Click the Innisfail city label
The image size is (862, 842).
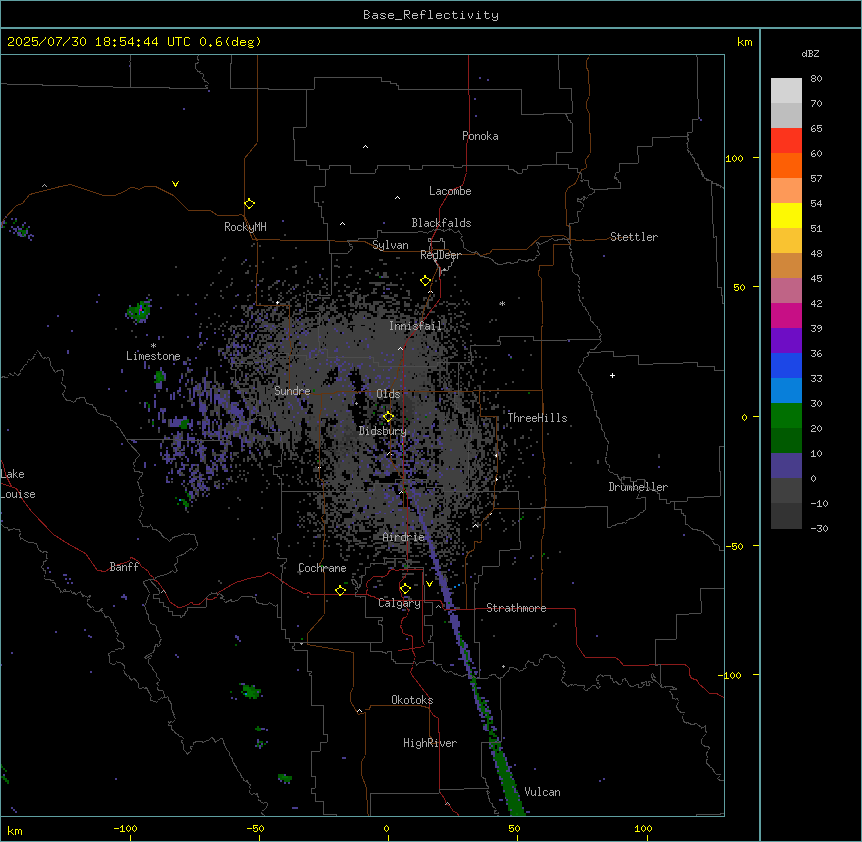click(x=415, y=326)
